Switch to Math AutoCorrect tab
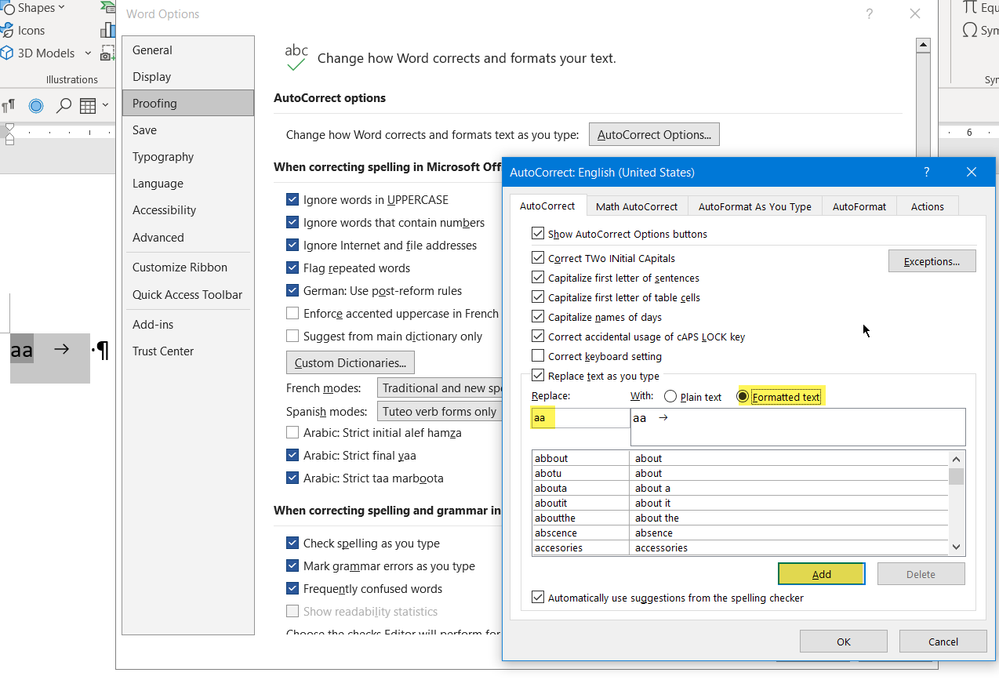 [636, 206]
